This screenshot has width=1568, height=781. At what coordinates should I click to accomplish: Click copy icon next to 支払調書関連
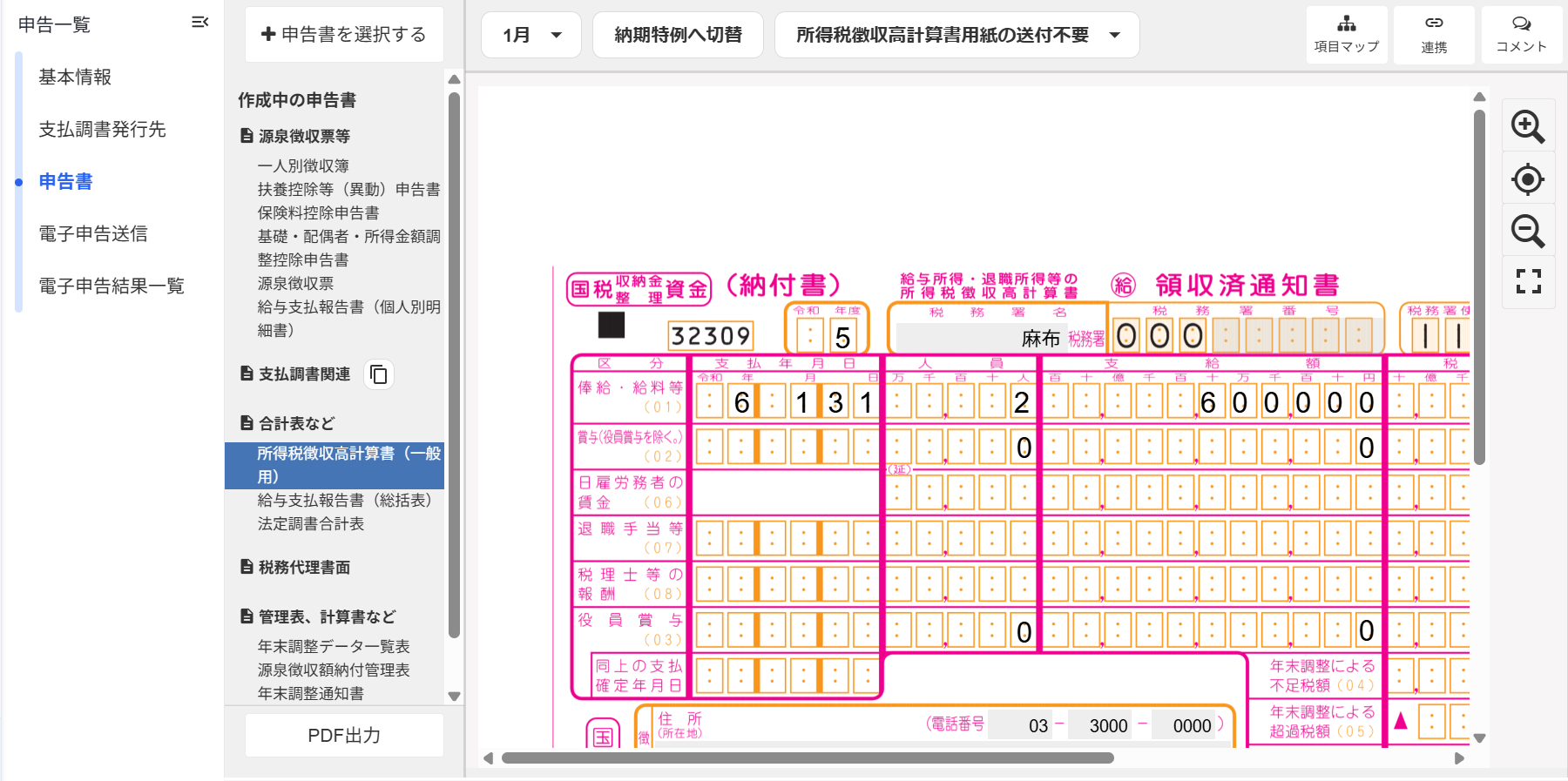pos(379,374)
